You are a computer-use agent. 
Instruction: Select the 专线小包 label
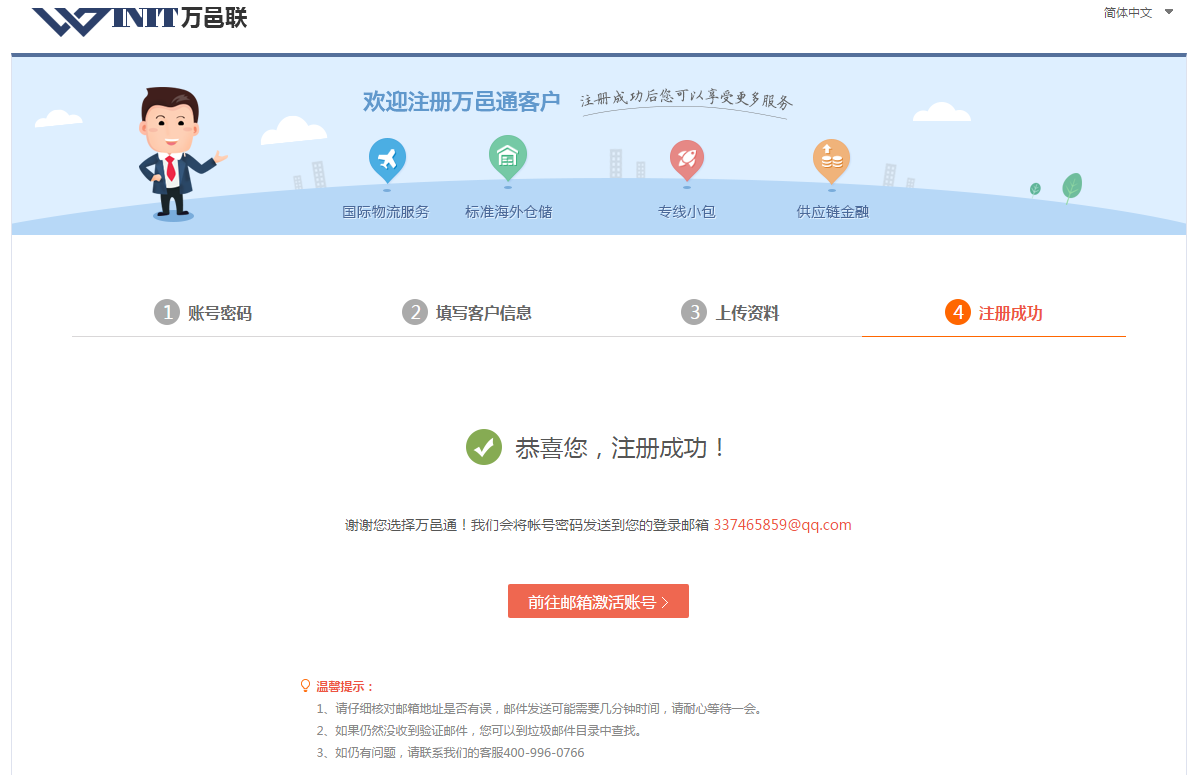point(687,212)
